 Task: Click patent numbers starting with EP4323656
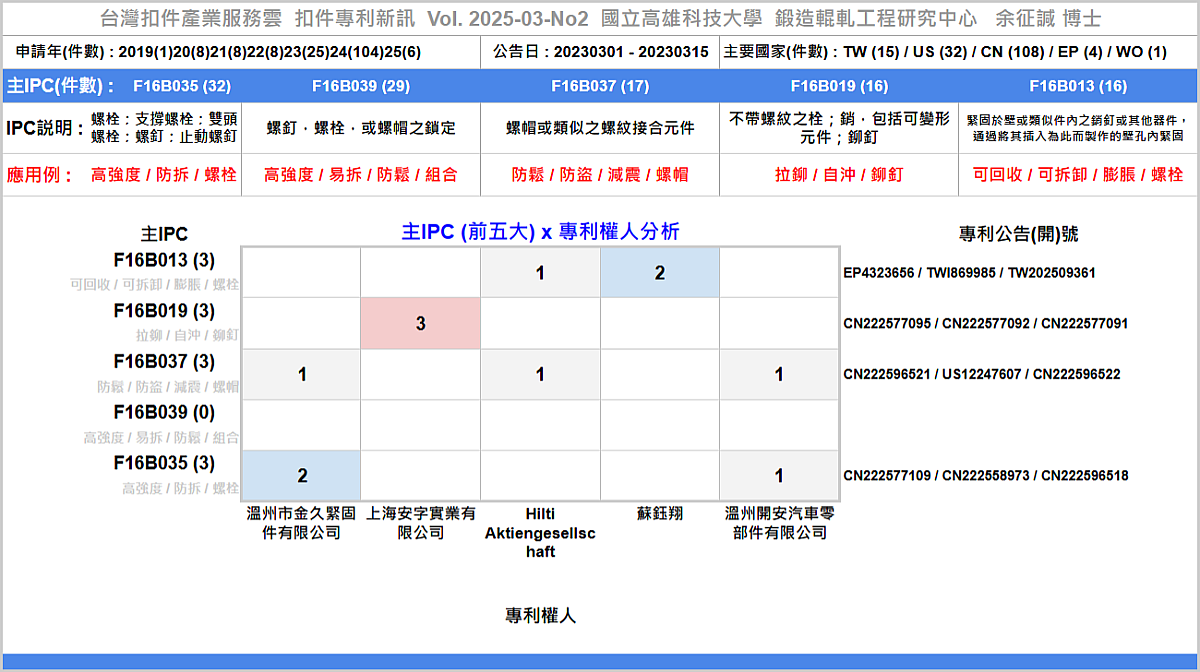pos(970,272)
